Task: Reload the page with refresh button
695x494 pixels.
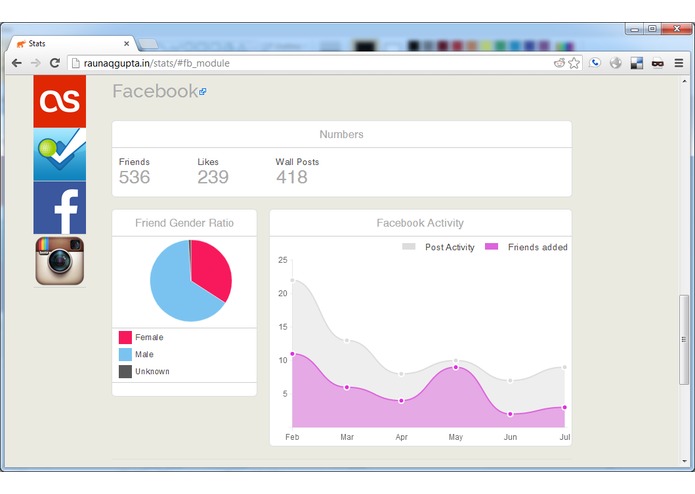Action: click(55, 63)
